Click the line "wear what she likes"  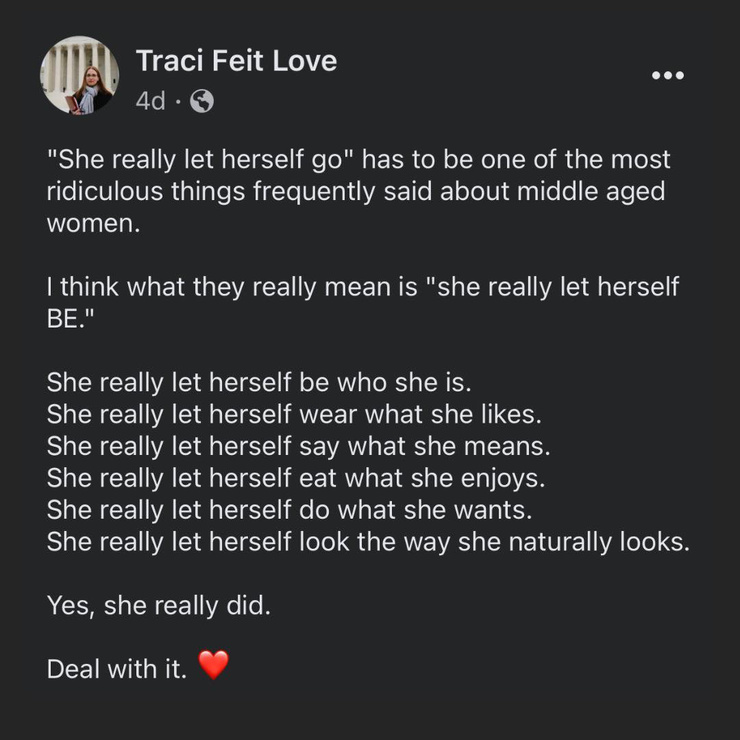(x=294, y=414)
